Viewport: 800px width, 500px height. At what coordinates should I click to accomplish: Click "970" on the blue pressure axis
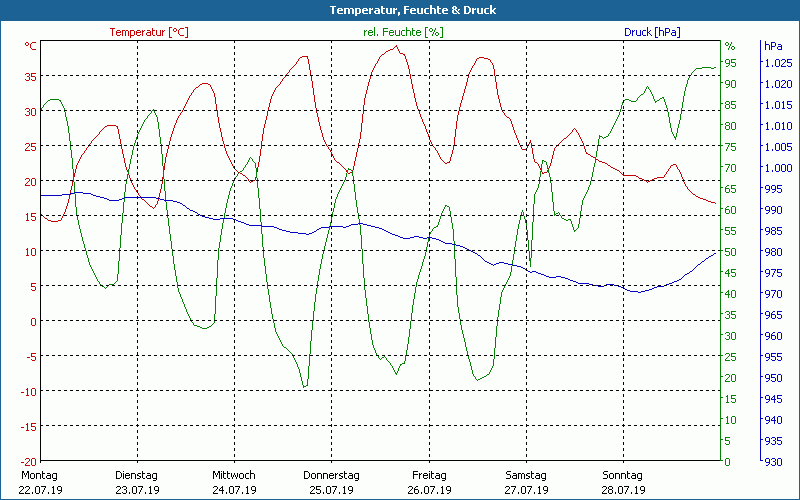(773, 294)
